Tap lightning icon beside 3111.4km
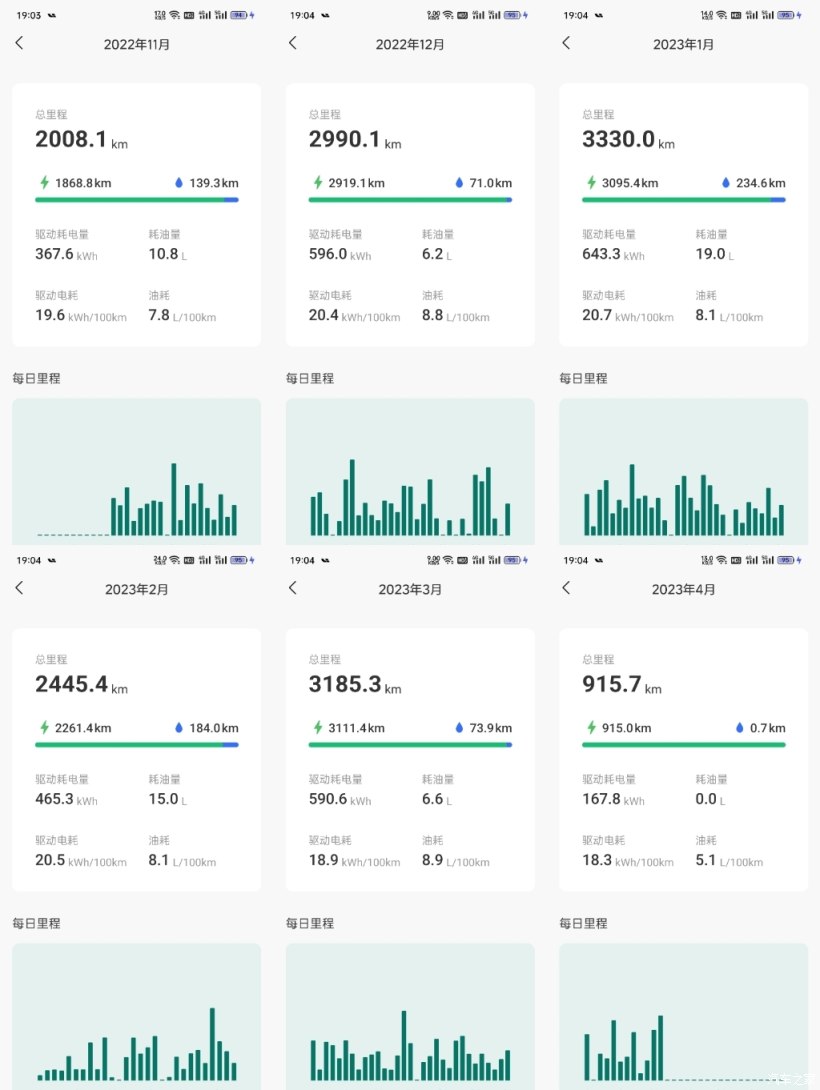Image resolution: width=820 pixels, height=1090 pixels. pos(318,727)
